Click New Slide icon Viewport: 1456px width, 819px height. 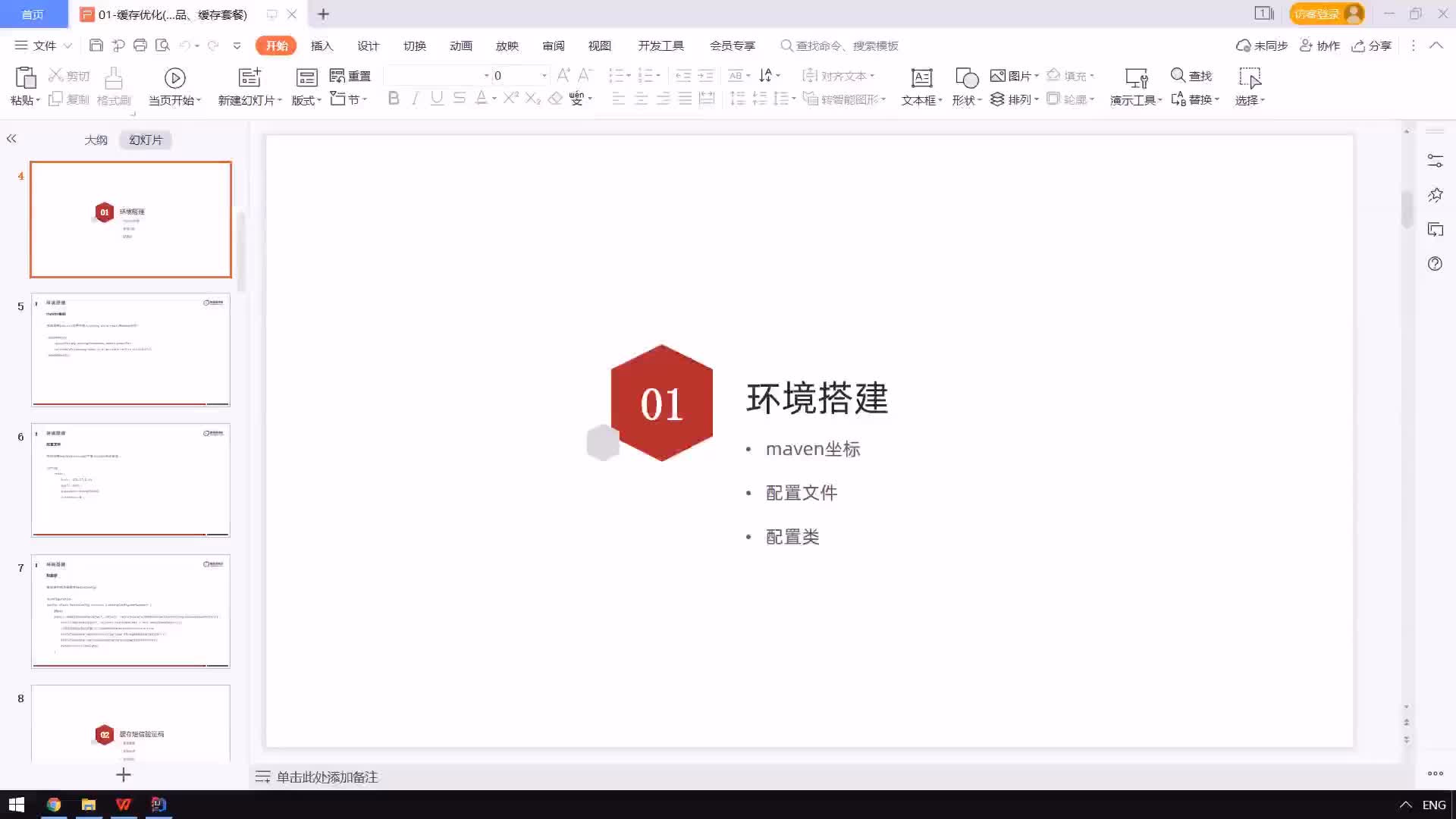249,77
